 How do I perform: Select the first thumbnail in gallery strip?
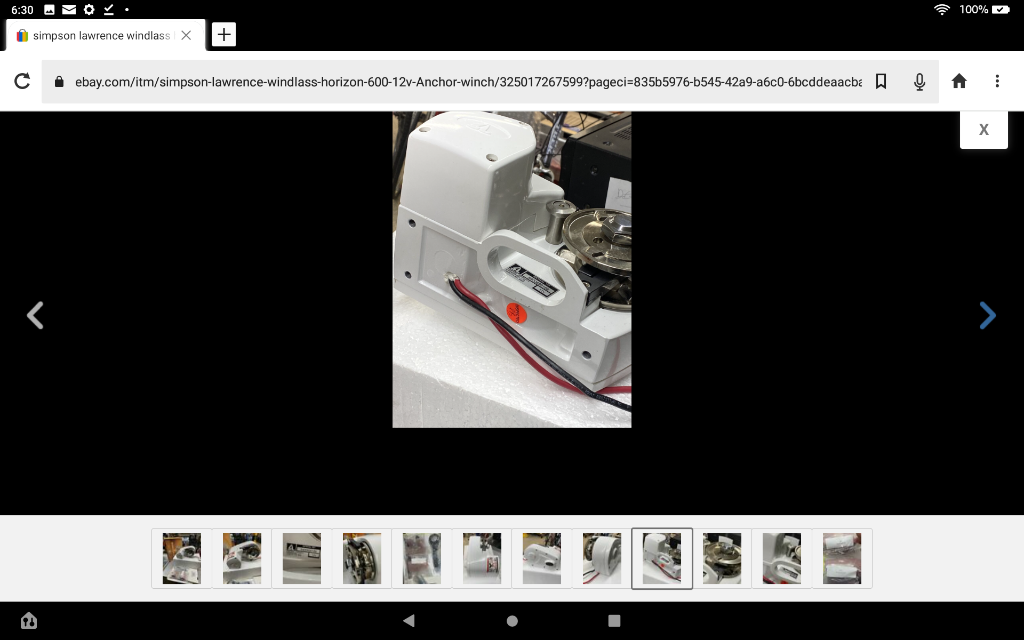coord(182,558)
